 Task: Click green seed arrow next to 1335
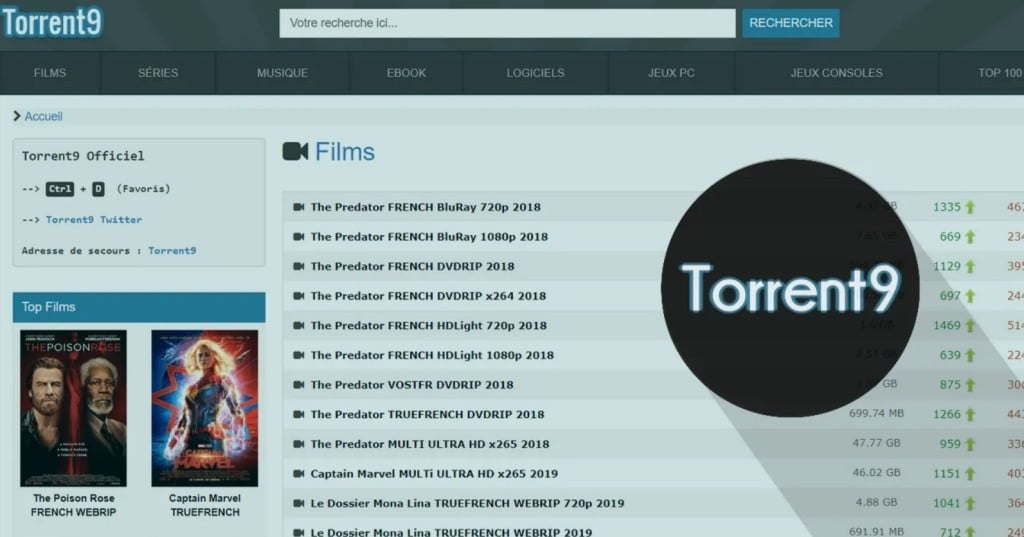pos(970,207)
